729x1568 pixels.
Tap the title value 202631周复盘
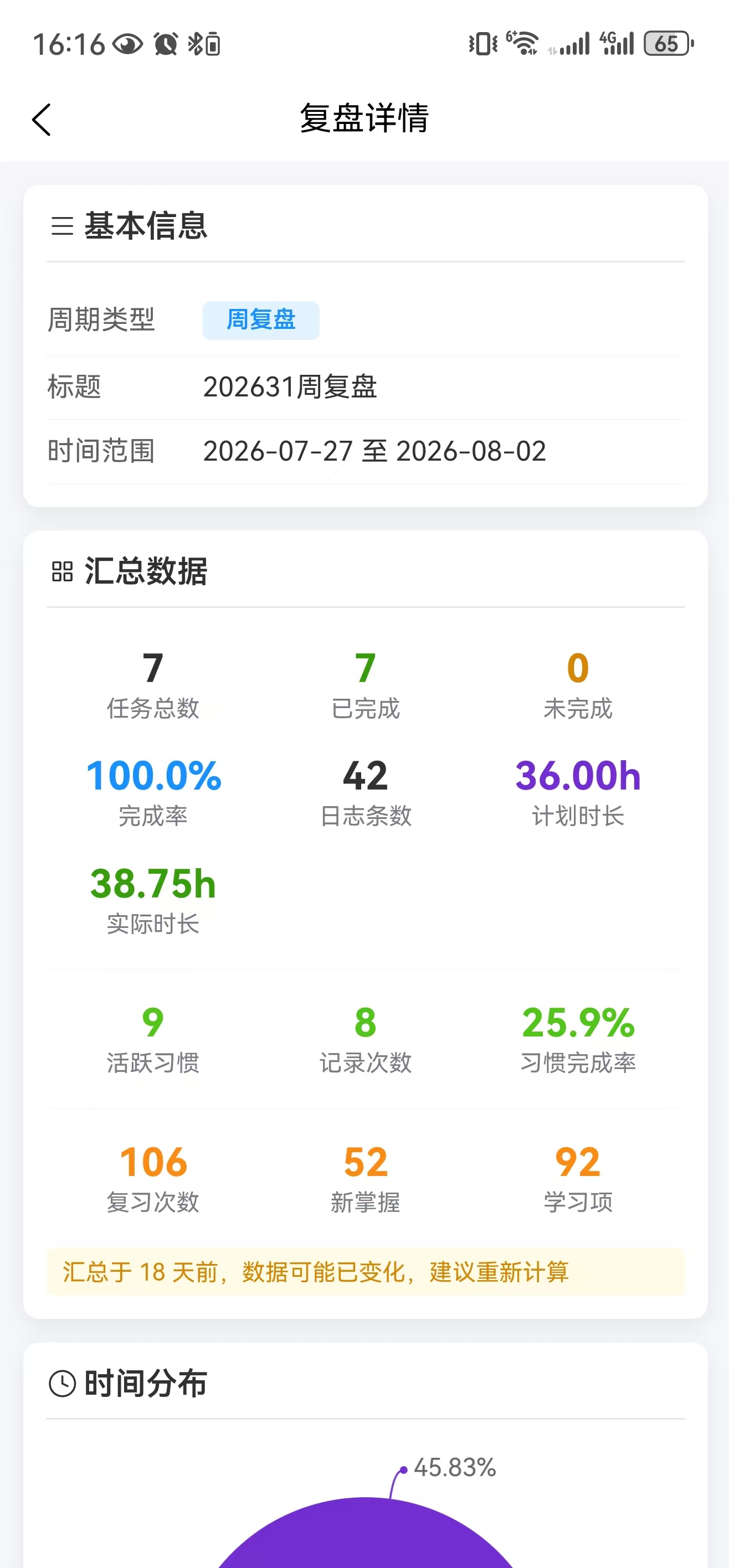290,387
